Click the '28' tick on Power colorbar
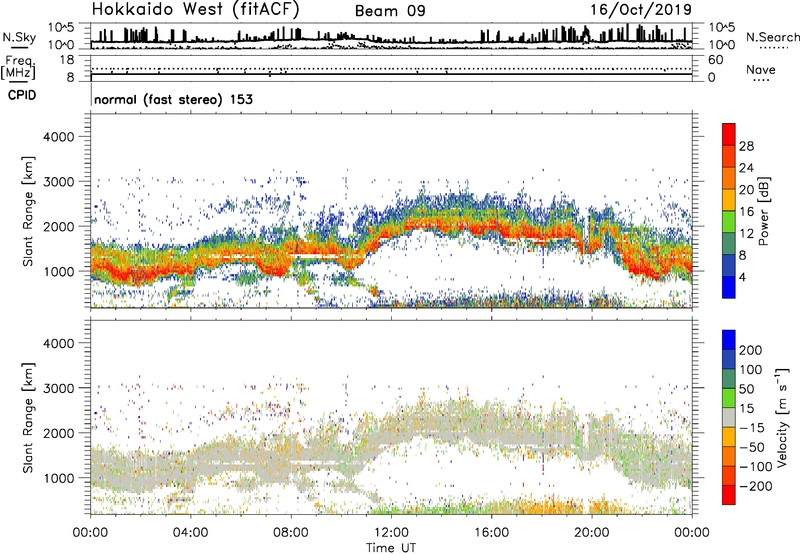The width and height of the screenshot is (800, 554). [746, 146]
